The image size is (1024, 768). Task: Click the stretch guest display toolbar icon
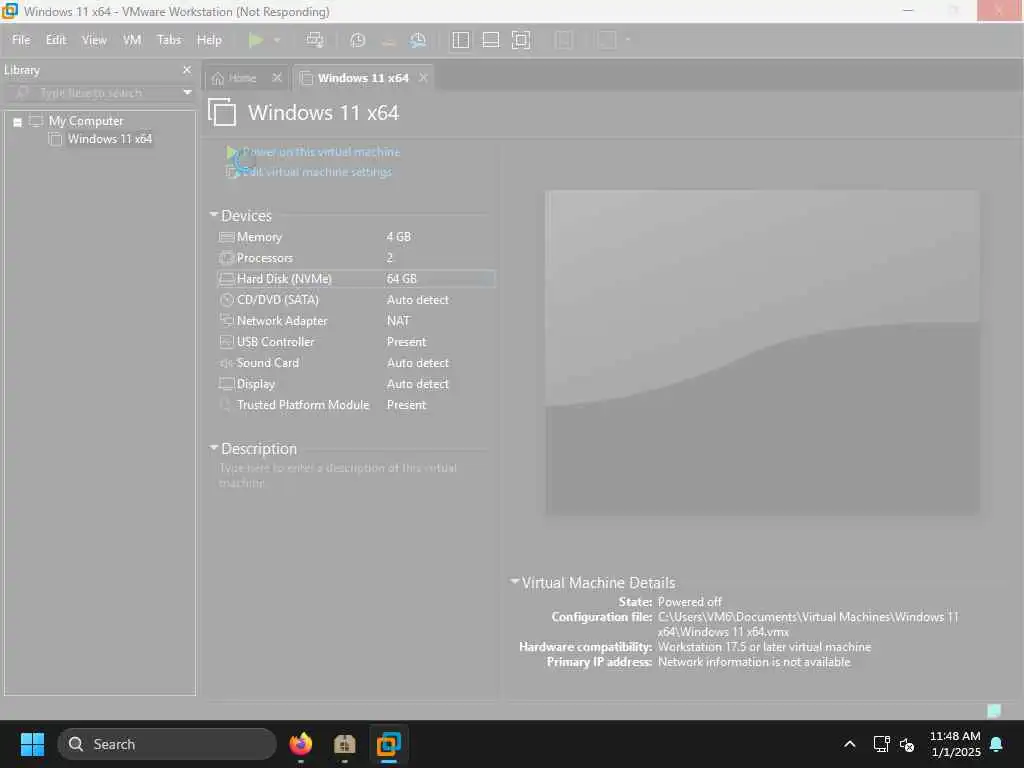click(x=607, y=40)
